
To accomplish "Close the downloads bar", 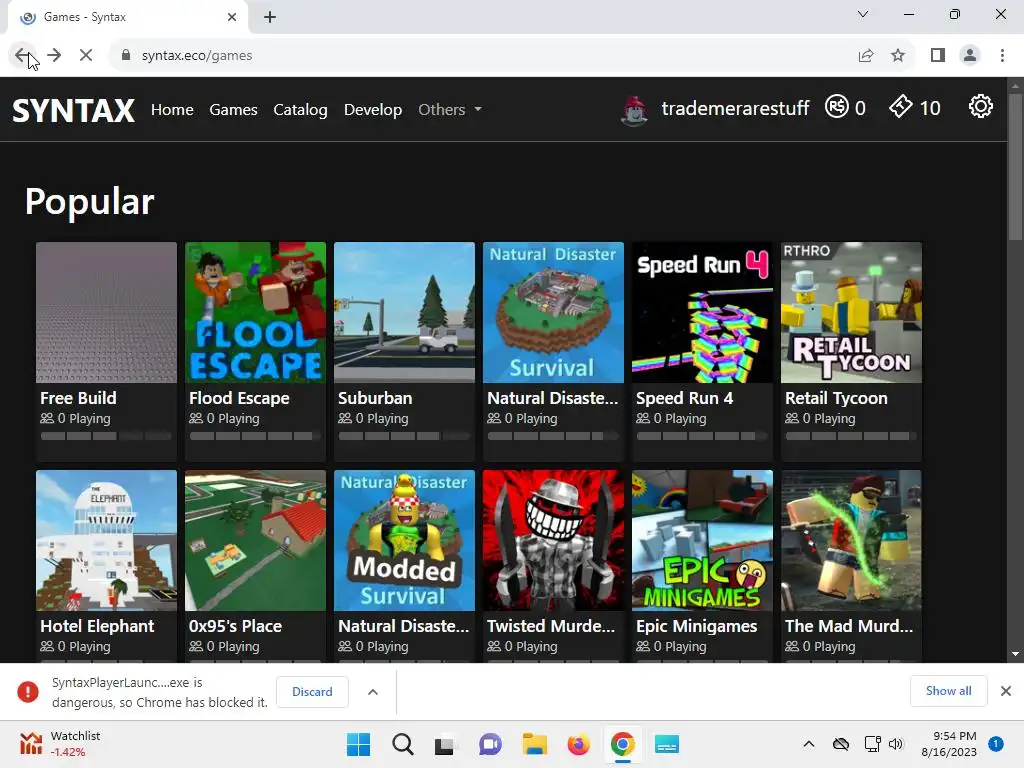I will point(1006,691).
